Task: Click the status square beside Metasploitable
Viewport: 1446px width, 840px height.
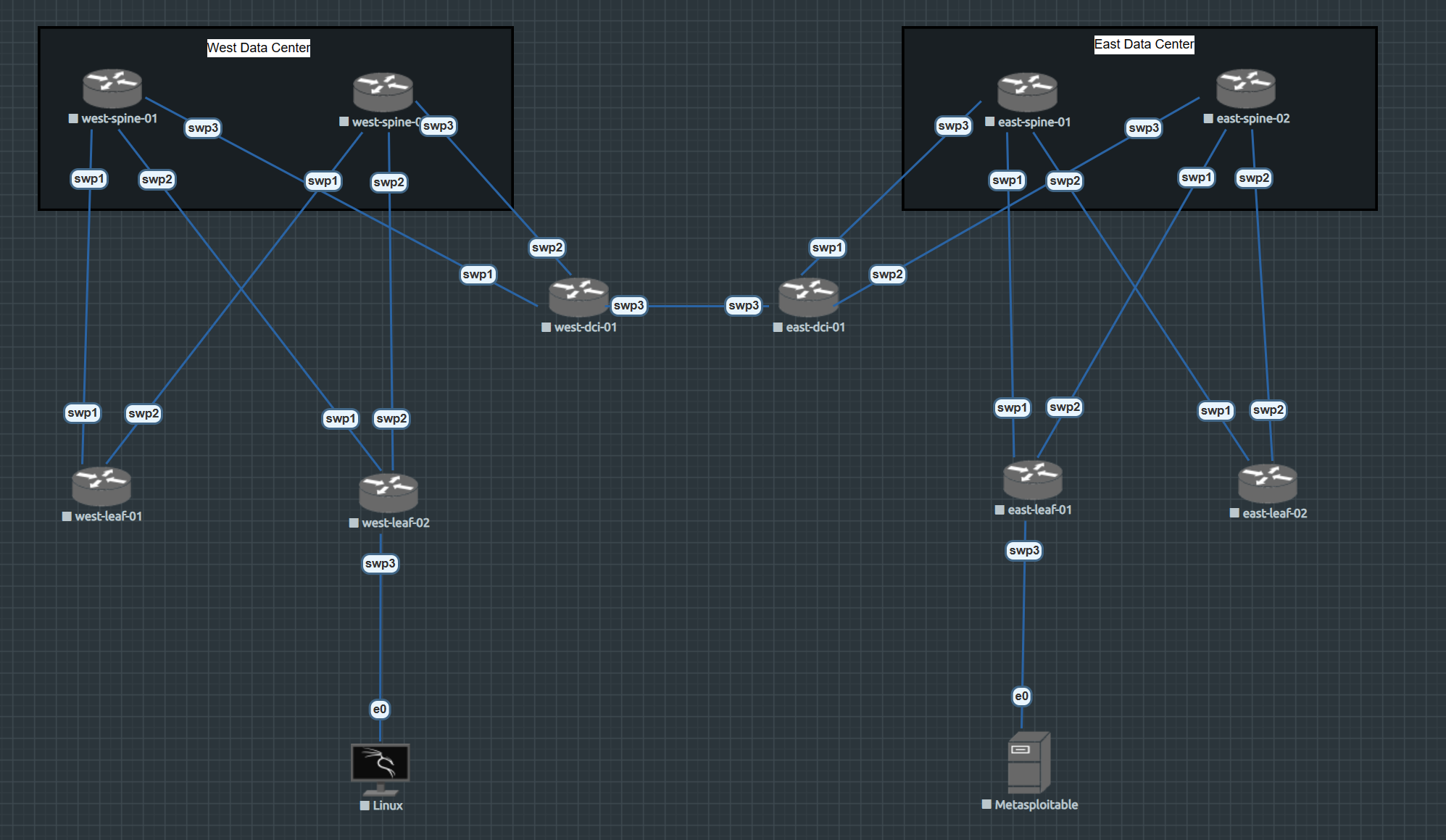Action: point(986,804)
